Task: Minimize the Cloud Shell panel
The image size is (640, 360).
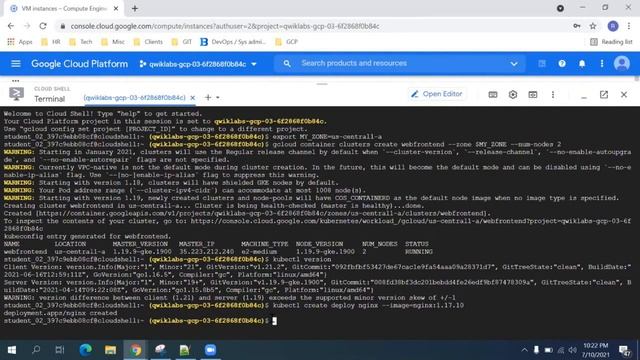Action: [584, 97]
